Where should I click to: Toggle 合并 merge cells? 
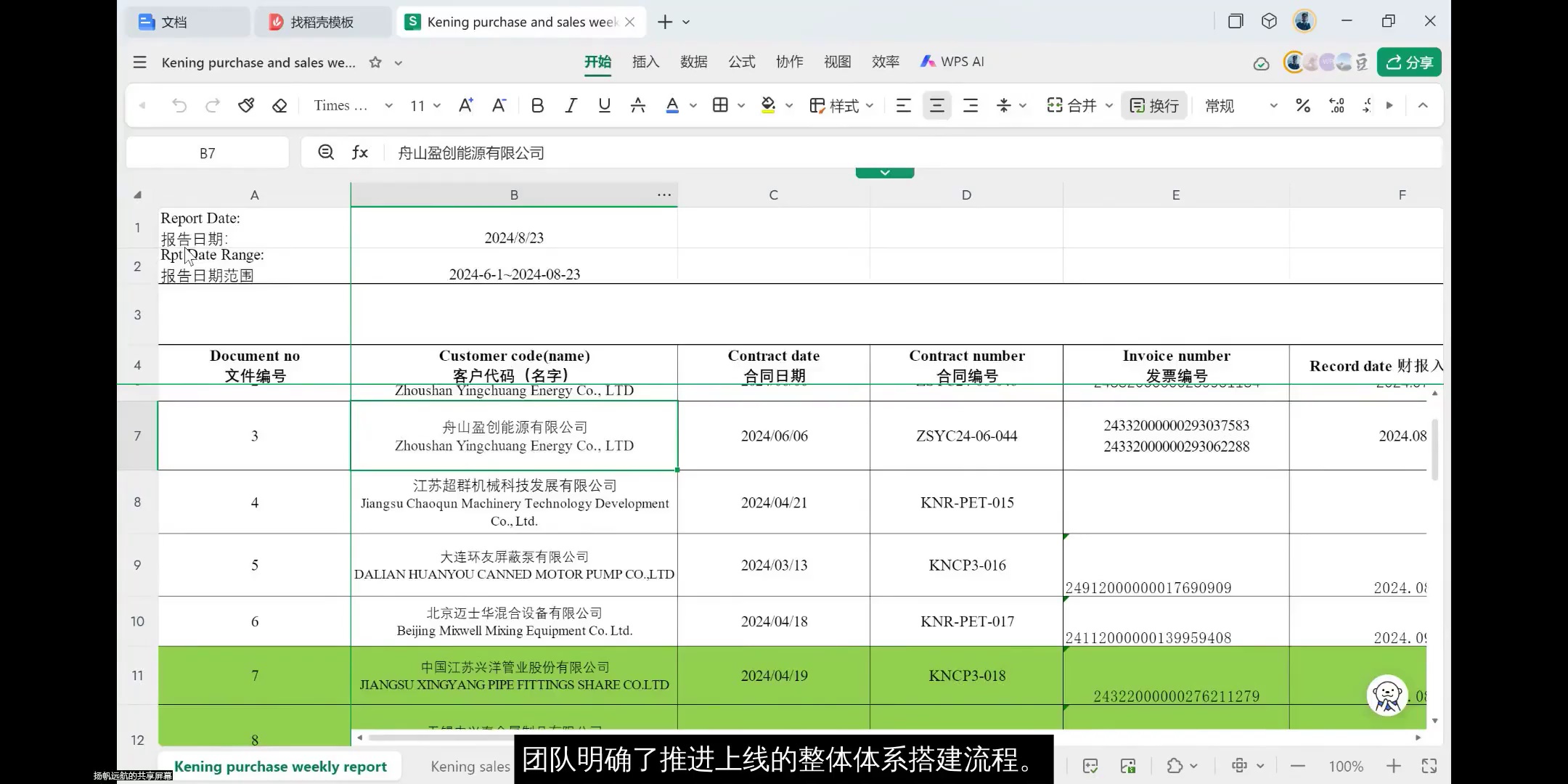coord(1077,105)
